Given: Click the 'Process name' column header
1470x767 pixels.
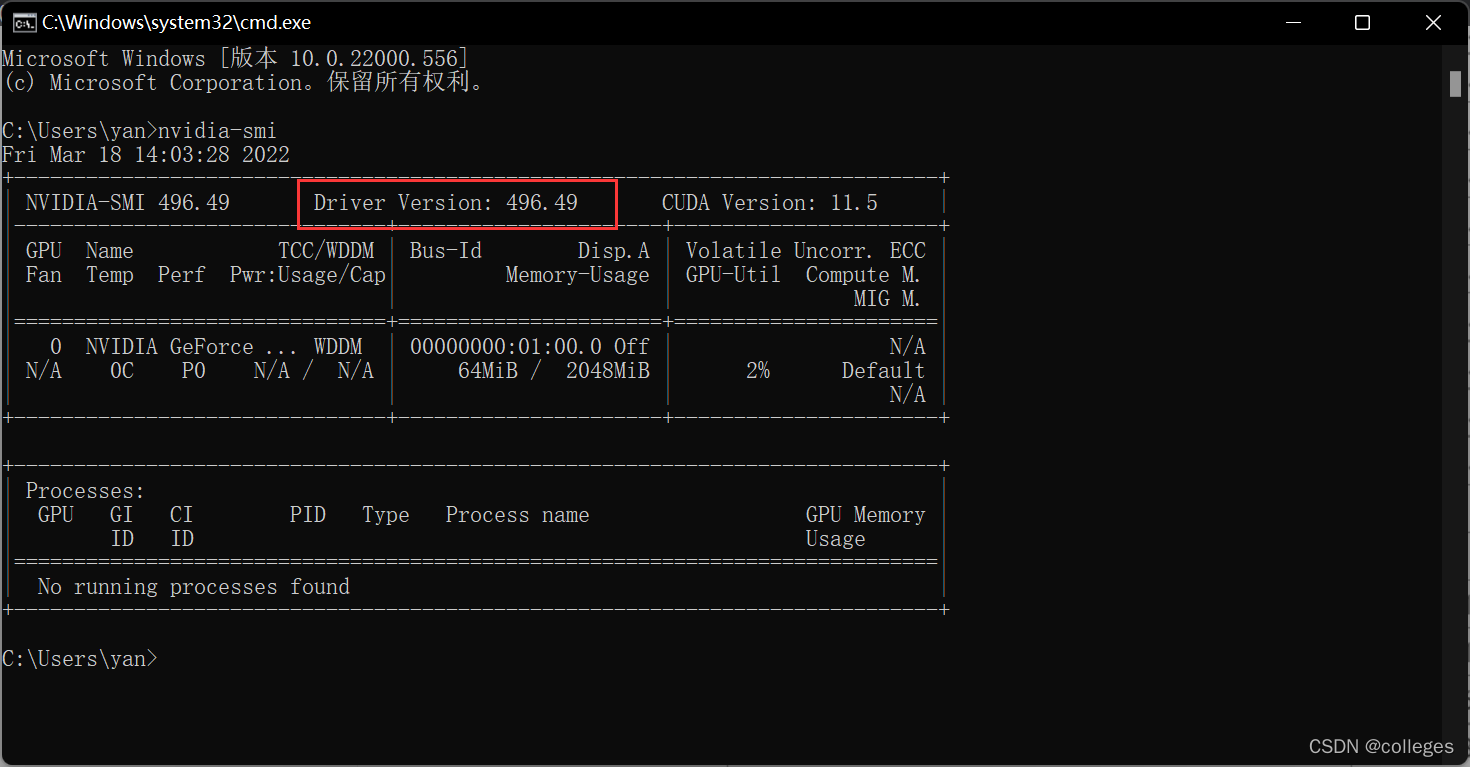Looking at the screenshot, I should point(518,515).
